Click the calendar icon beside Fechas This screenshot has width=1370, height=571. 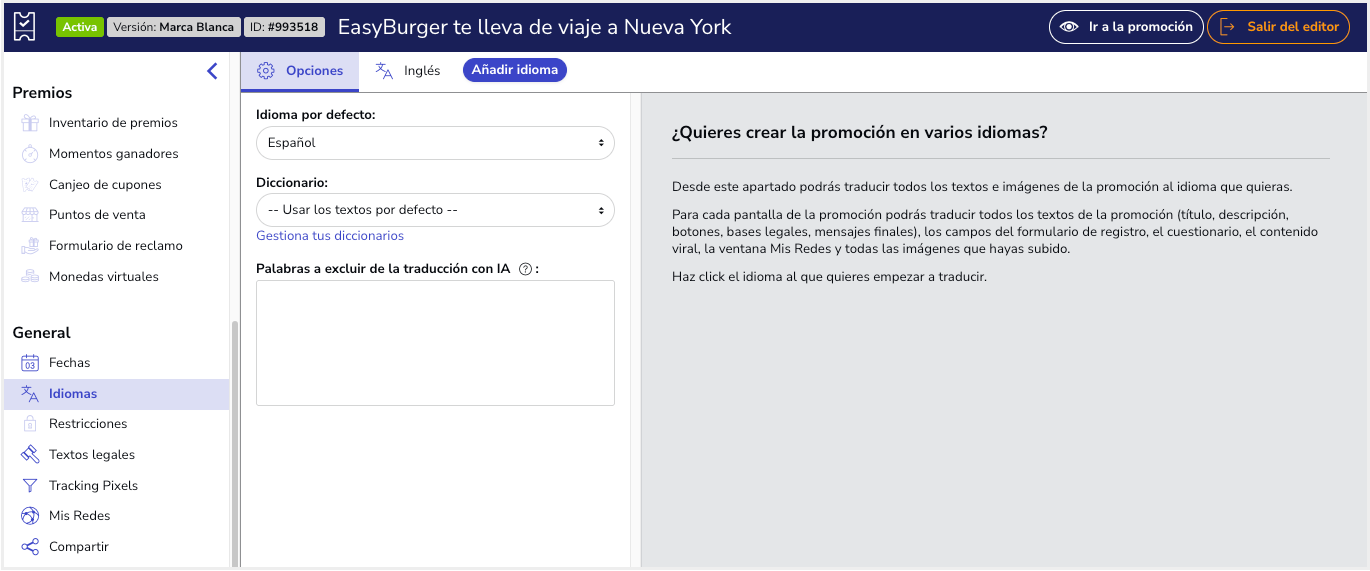coord(30,363)
